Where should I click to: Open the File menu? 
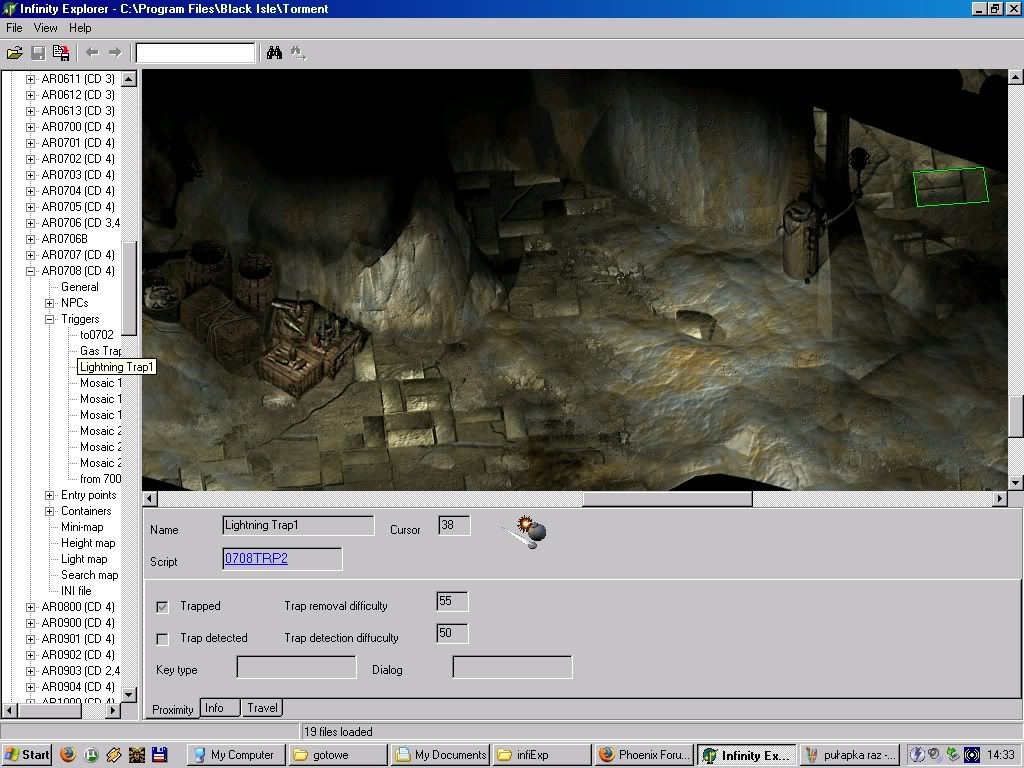pos(14,28)
